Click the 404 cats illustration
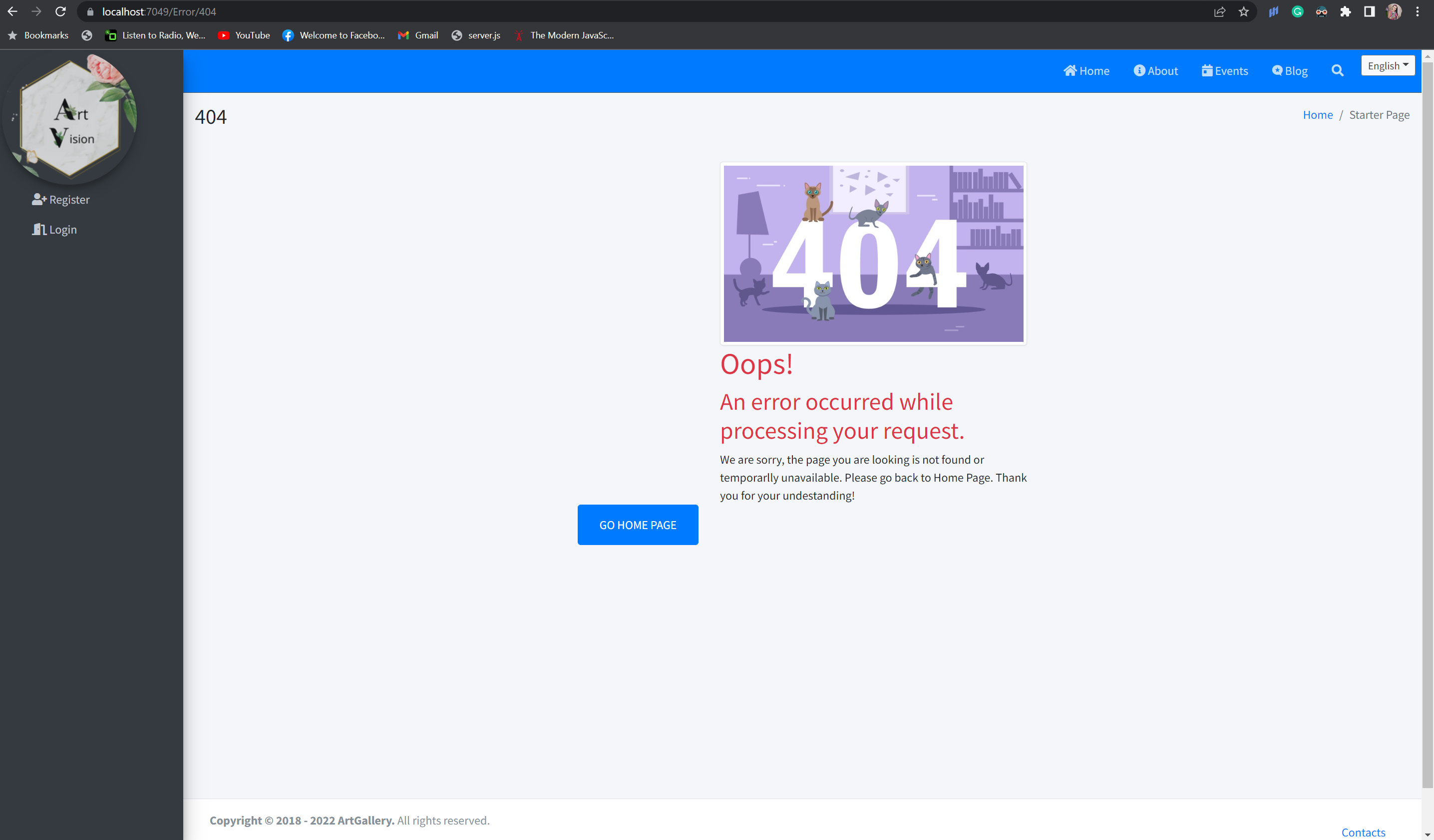Image resolution: width=1434 pixels, height=840 pixels. pyautogui.click(x=873, y=254)
